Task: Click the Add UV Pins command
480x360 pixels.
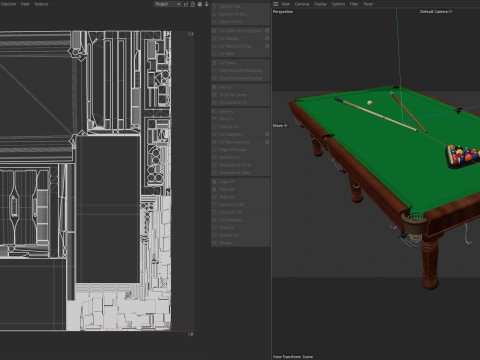Action: (240, 6)
